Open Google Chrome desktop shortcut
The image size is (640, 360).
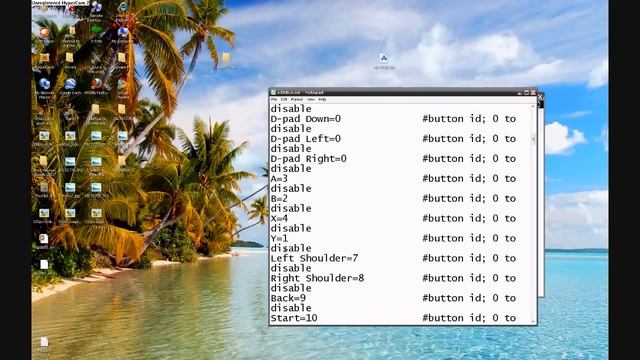coord(122,87)
